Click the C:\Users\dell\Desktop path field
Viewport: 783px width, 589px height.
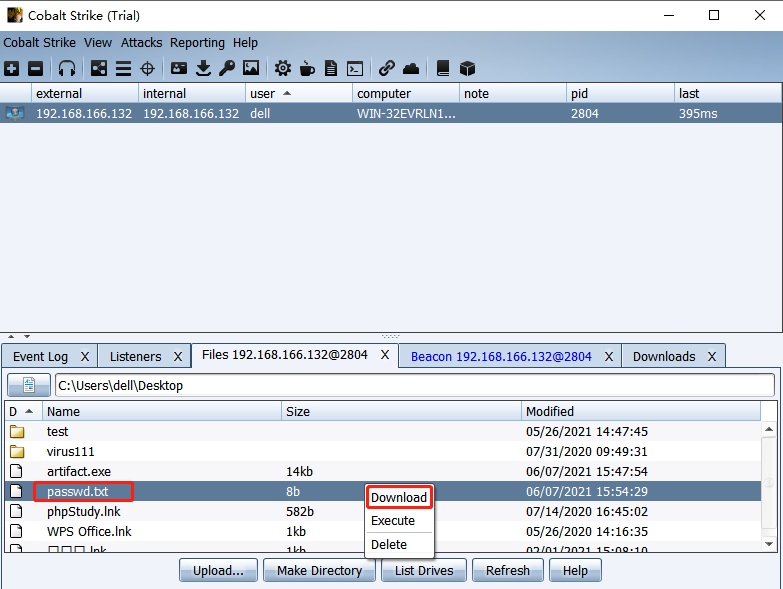point(414,385)
